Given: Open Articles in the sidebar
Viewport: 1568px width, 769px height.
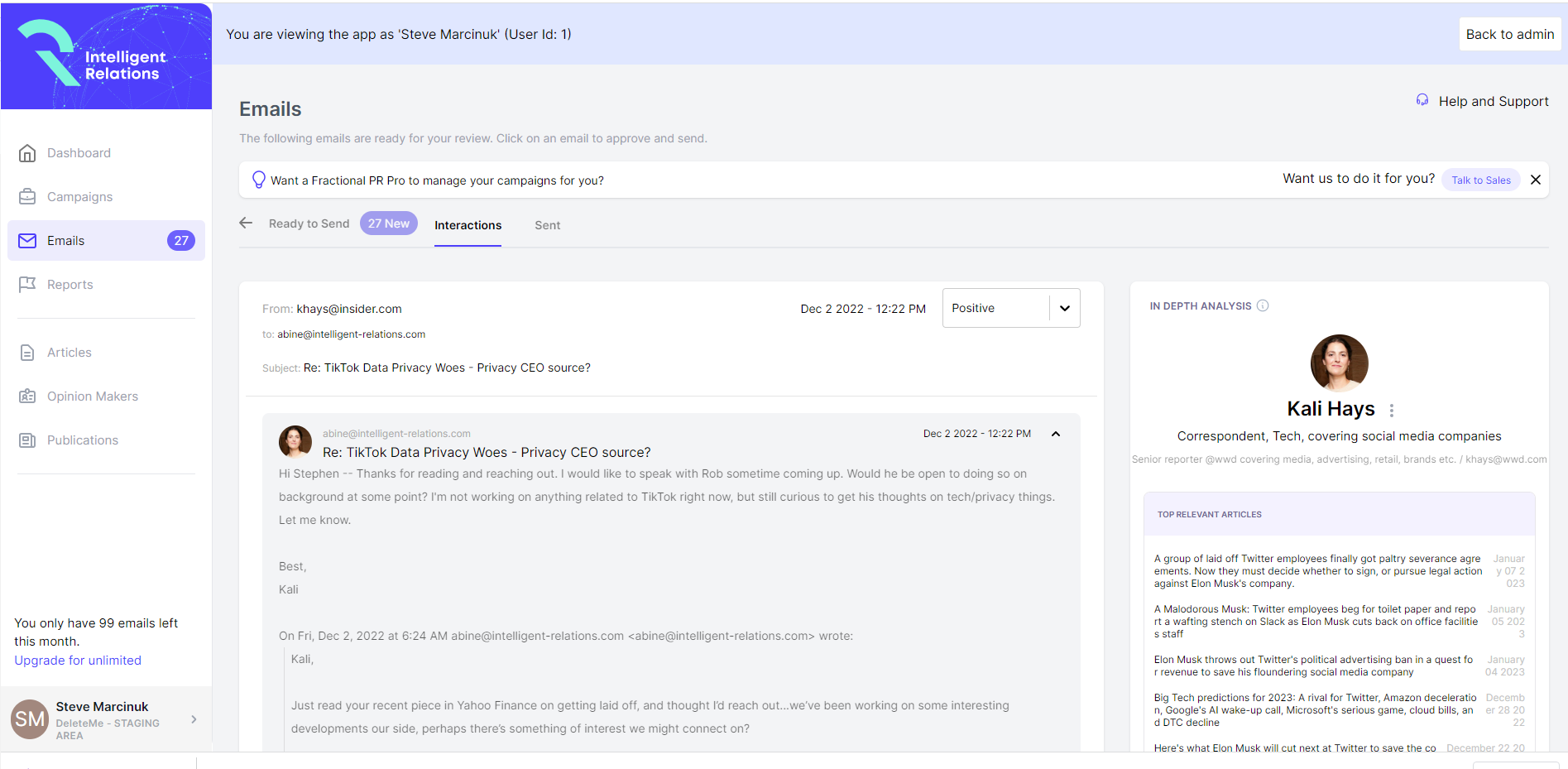Looking at the screenshot, I should (69, 353).
